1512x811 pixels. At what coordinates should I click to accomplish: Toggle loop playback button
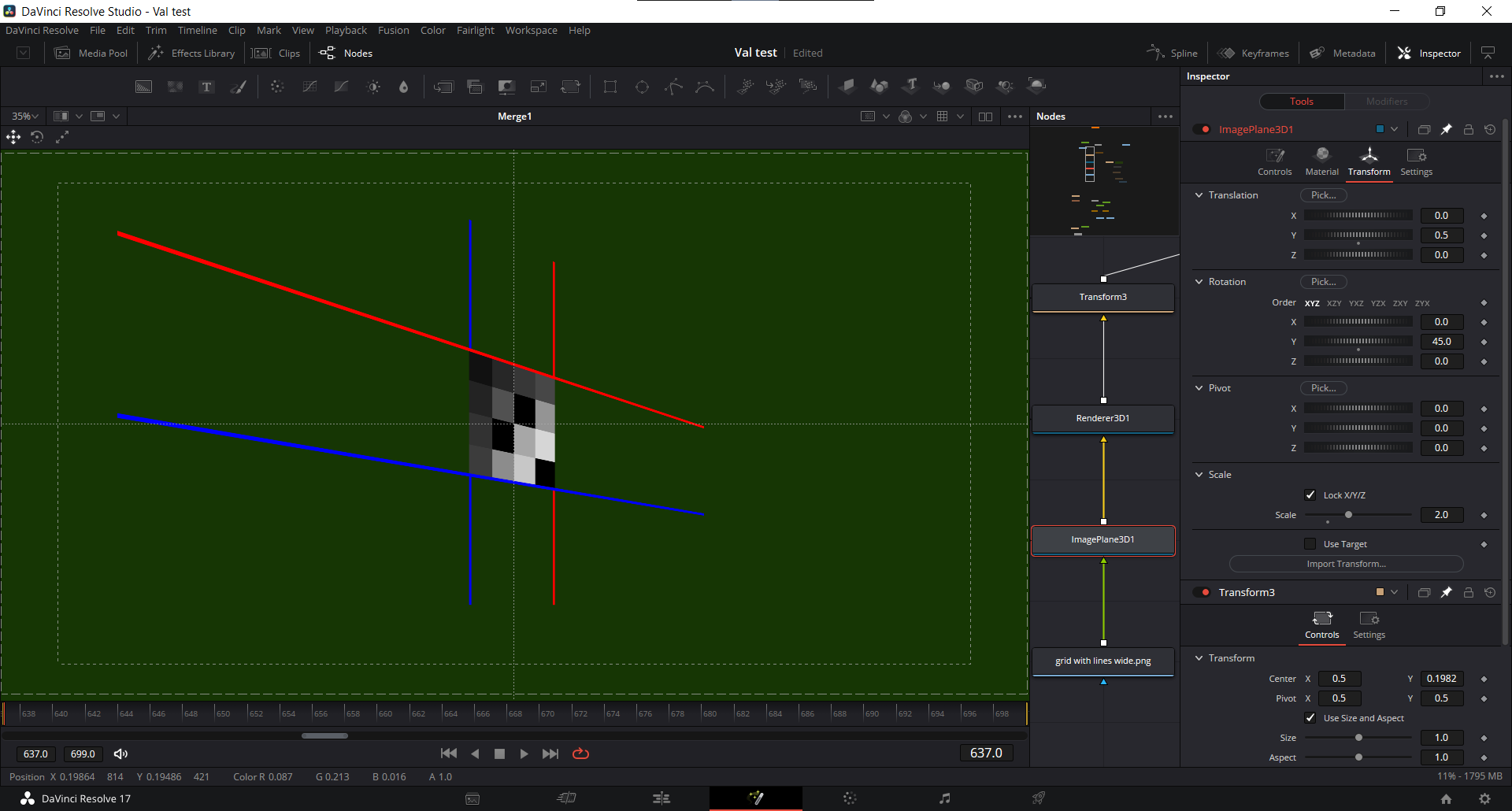[581, 754]
